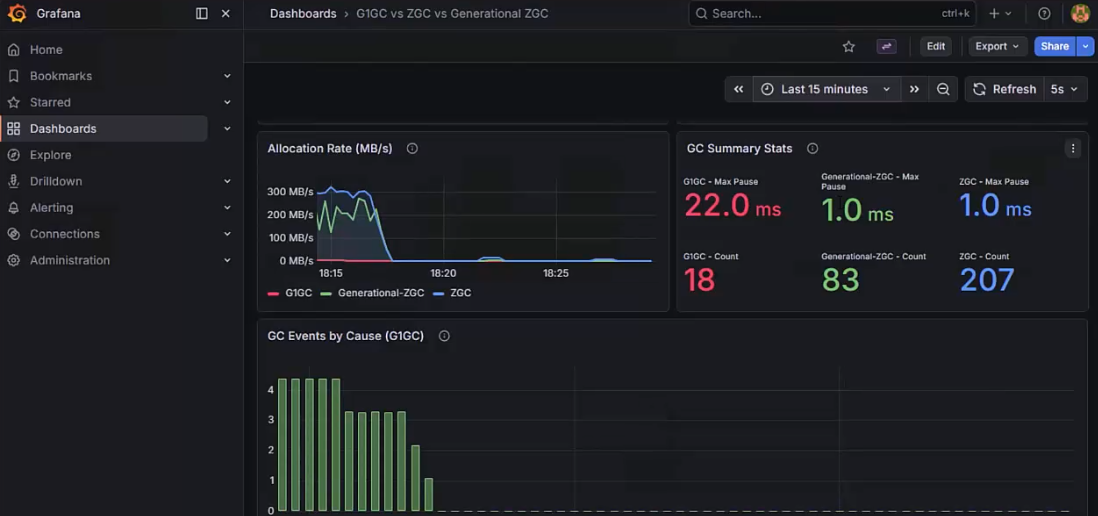This screenshot has height=516, width=1098.
Task: Expand the Drilldown section chevron
Action: 227,181
